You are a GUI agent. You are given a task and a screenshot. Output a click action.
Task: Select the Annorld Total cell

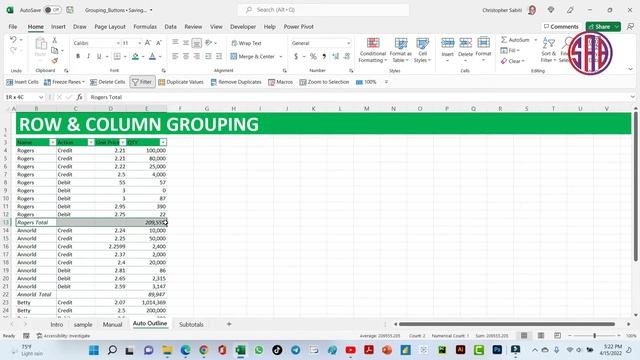click(x=36, y=294)
